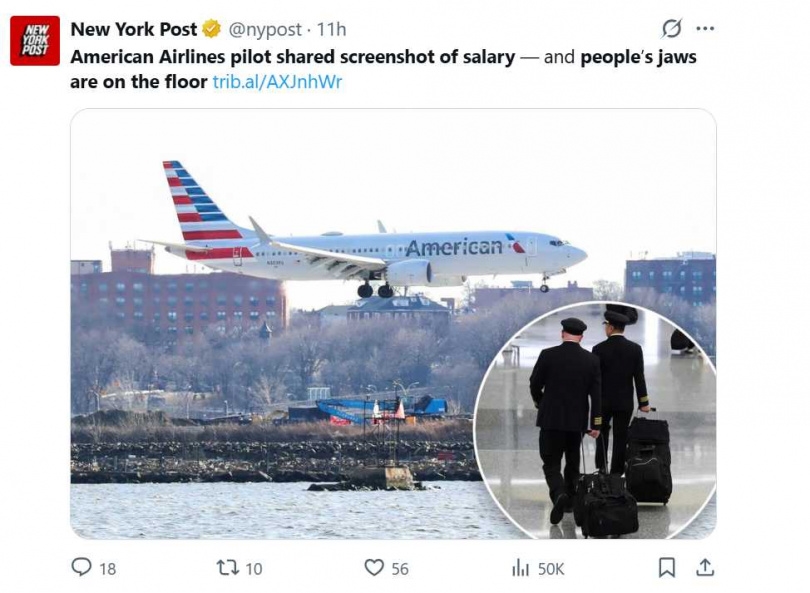Bookmark this New York Post tweet
This screenshot has height=593, width=810.
click(x=667, y=568)
